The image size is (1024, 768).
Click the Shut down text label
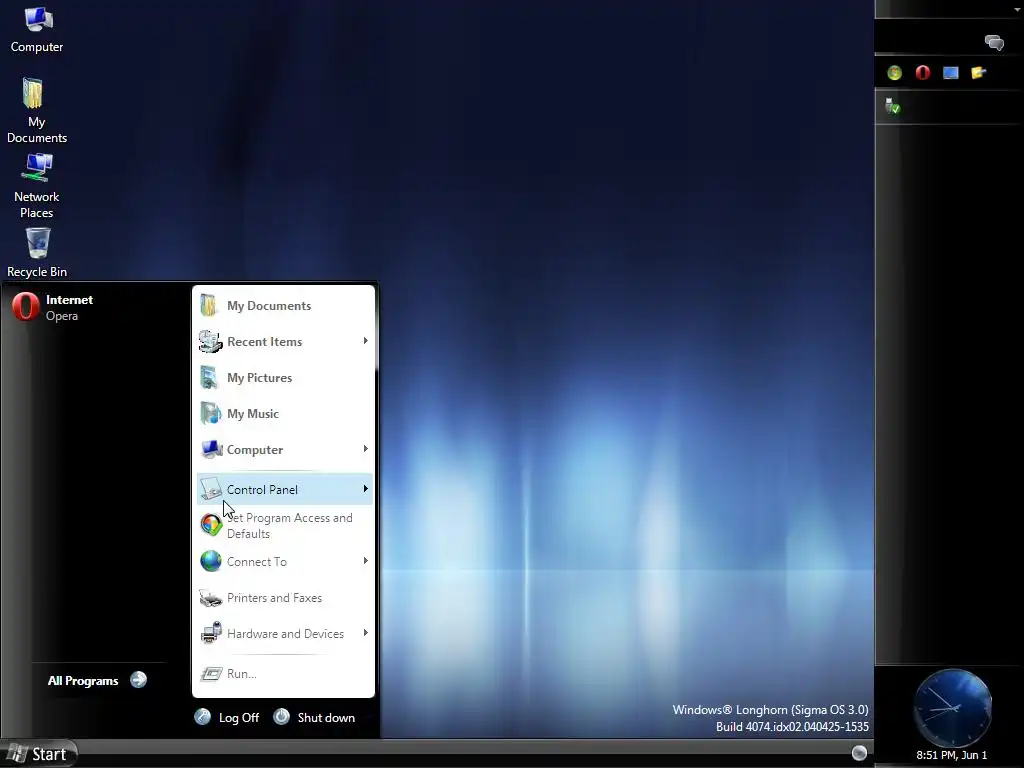coord(327,717)
